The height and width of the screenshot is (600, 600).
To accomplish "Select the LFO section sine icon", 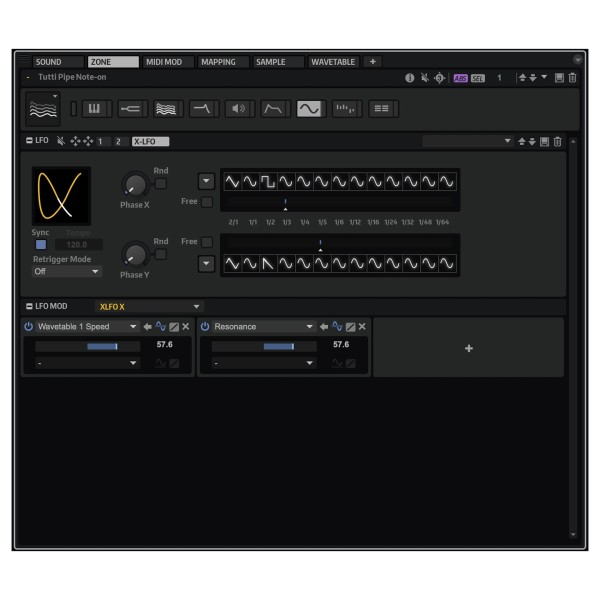I will pos(309,109).
